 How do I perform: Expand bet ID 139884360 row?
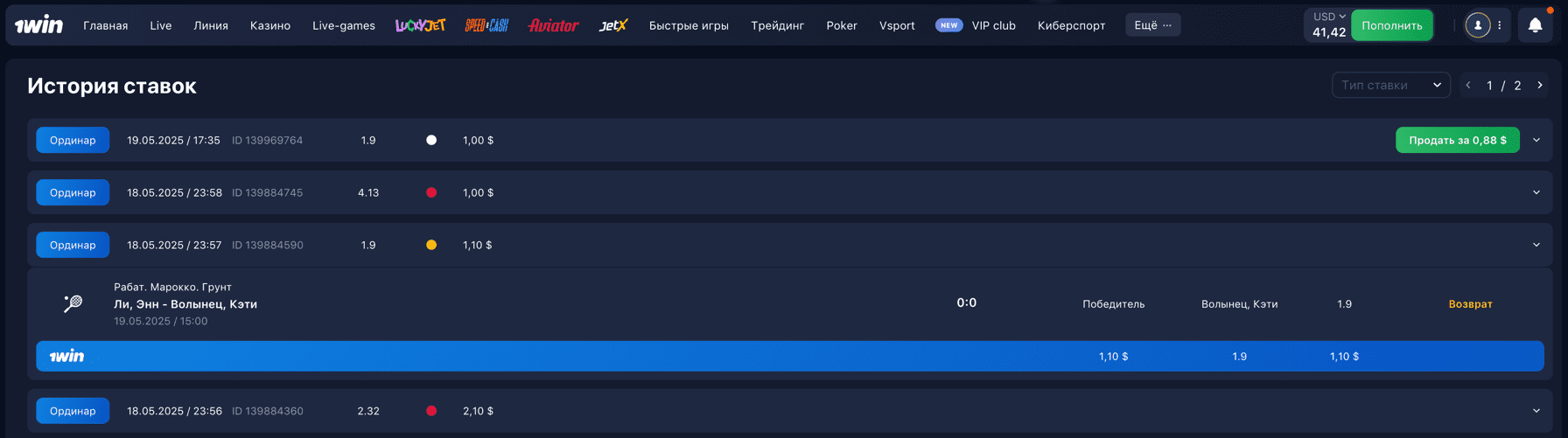[x=1536, y=411]
